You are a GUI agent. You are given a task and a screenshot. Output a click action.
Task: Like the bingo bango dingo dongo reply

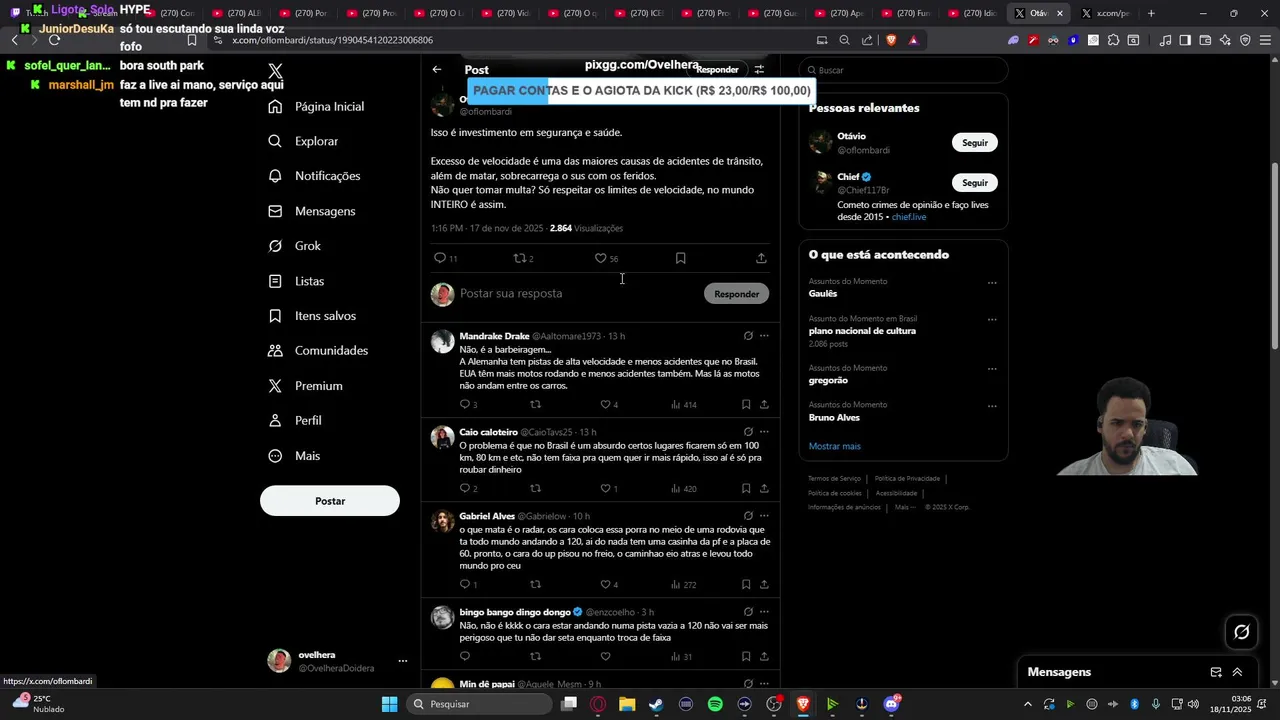pyautogui.click(x=605, y=657)
